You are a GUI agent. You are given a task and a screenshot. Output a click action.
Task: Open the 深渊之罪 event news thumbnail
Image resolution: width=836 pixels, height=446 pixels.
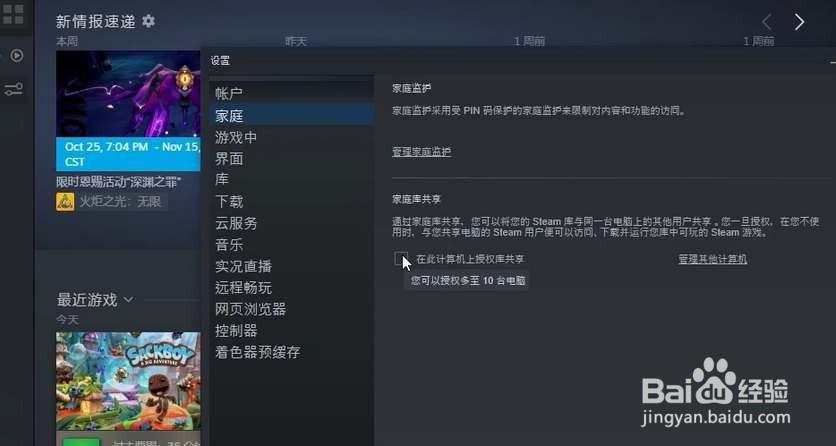tap(128, 94)
